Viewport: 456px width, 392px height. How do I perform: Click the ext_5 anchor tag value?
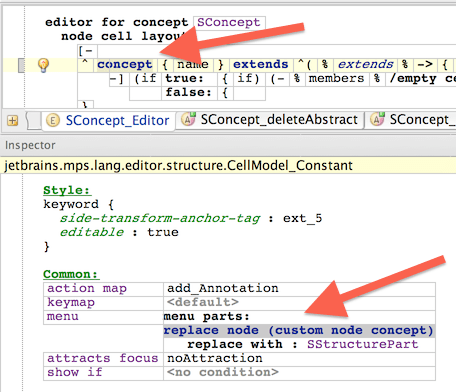303,218
